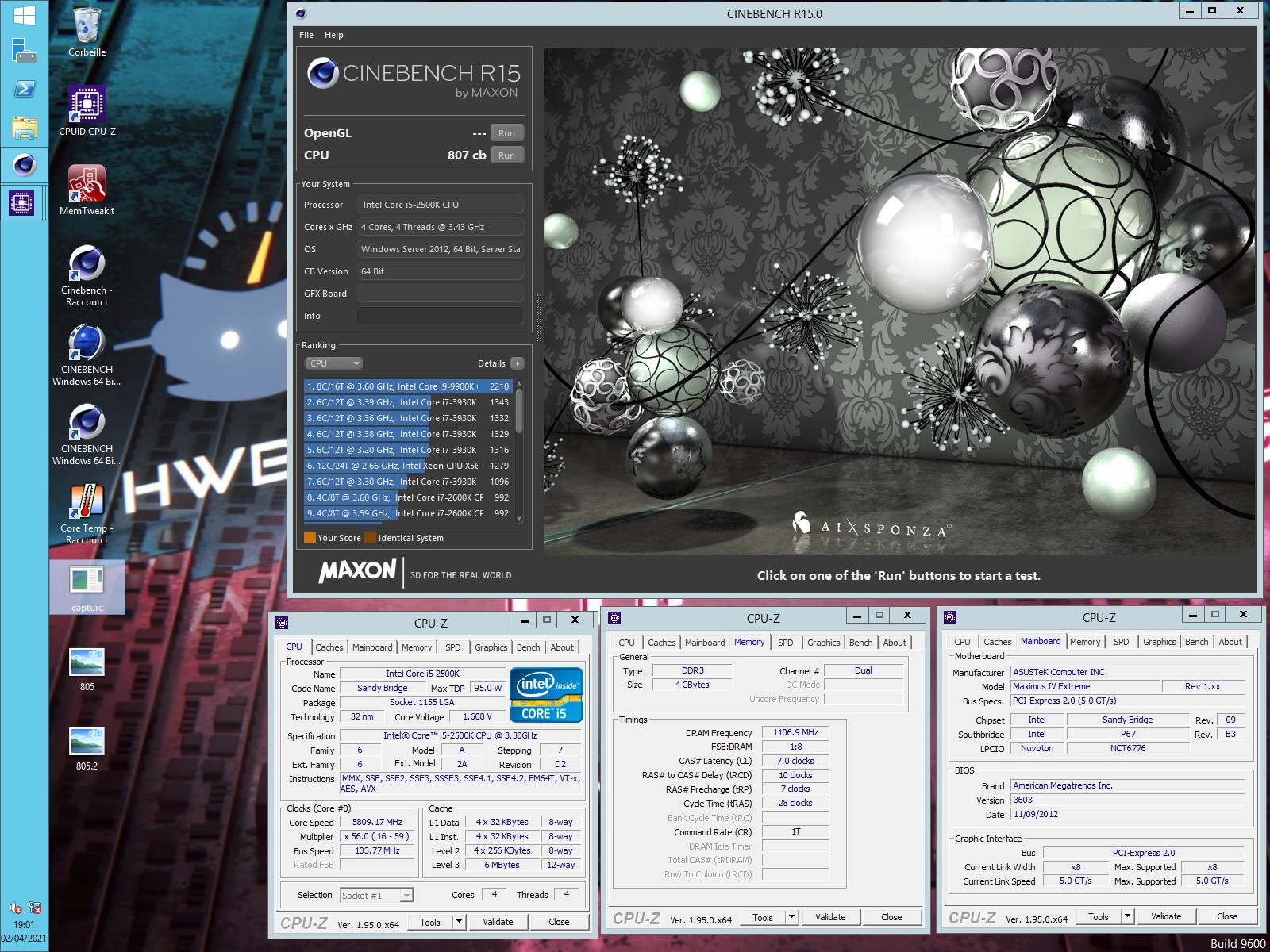Image resolution: width=1270 pixels, height=952 pixels.
Task: Select the capture desktop file
Action: pos(87,588)
